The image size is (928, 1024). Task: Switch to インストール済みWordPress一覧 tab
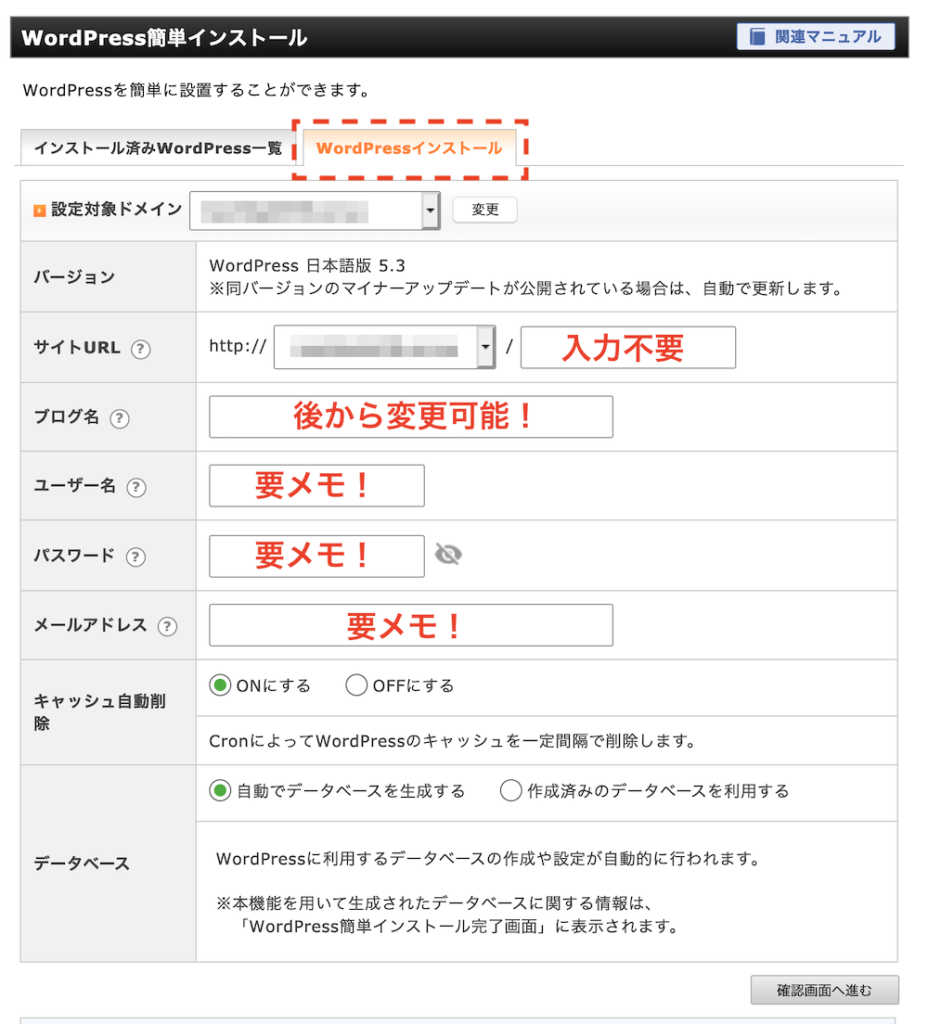click(x=157, y=148)
